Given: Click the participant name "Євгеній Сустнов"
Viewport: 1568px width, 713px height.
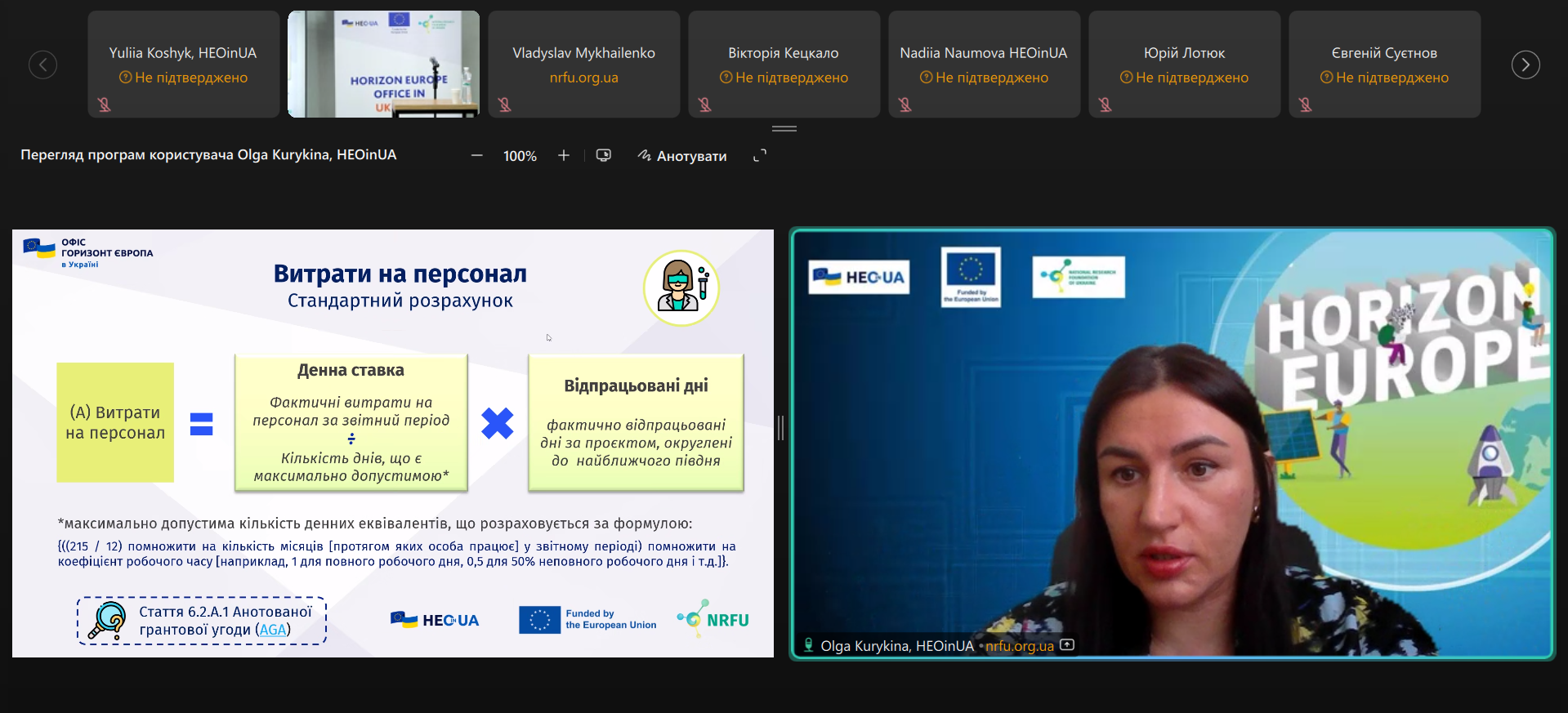Looking at the screenshot, I should coord(1384,53).
